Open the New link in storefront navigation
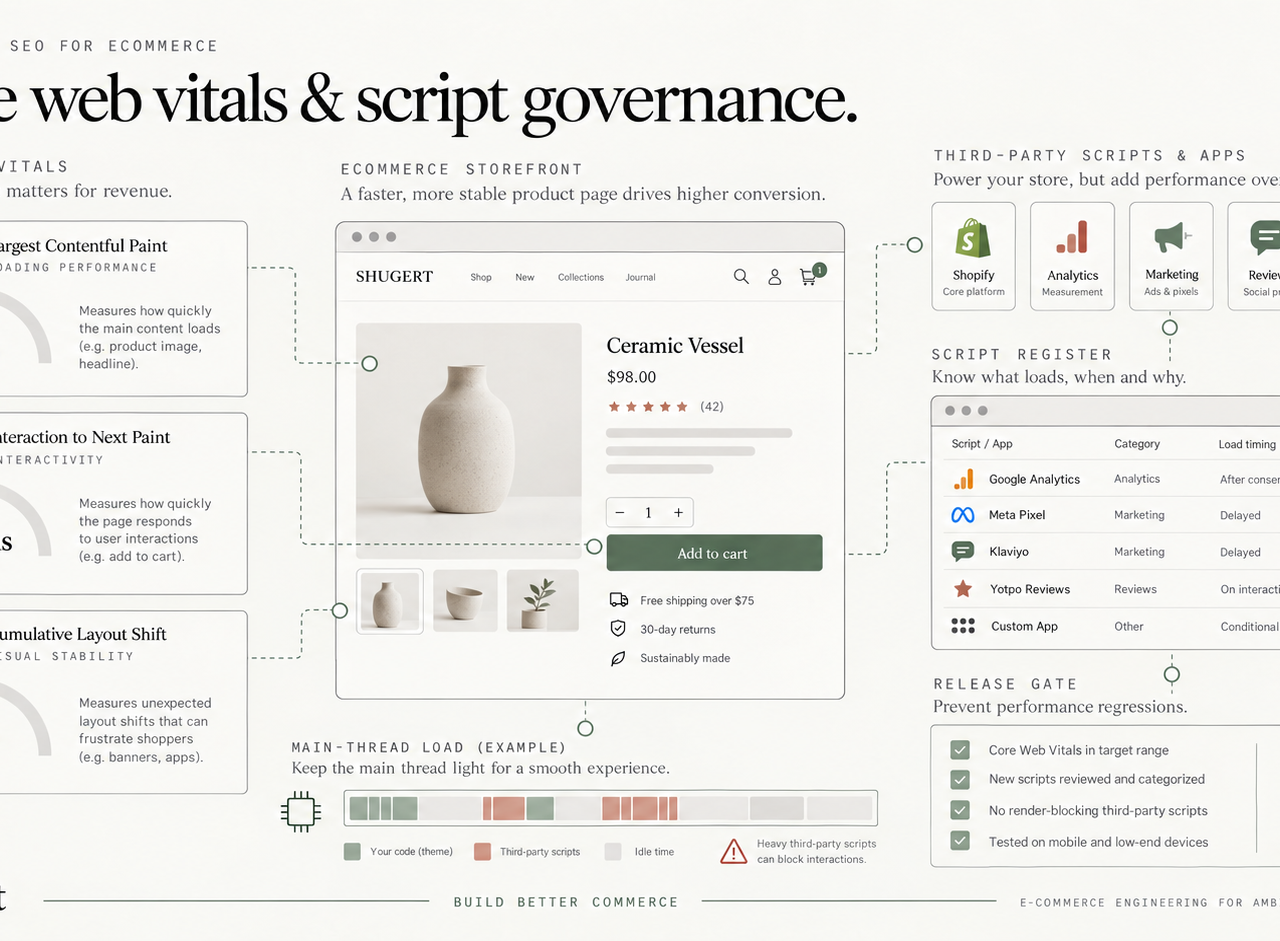 tap(525, 277)
